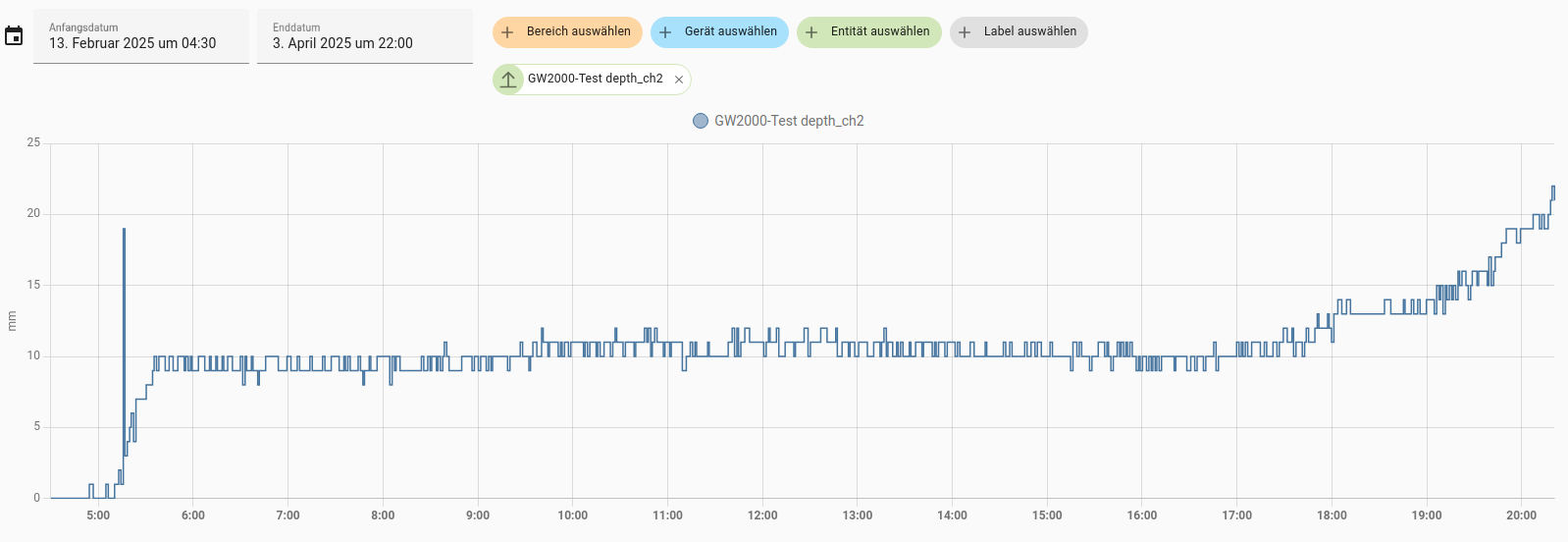Viewport: 1568px width, 542px height.
Task: Open the Label auswählen picker
Action: pos(1029,31)
